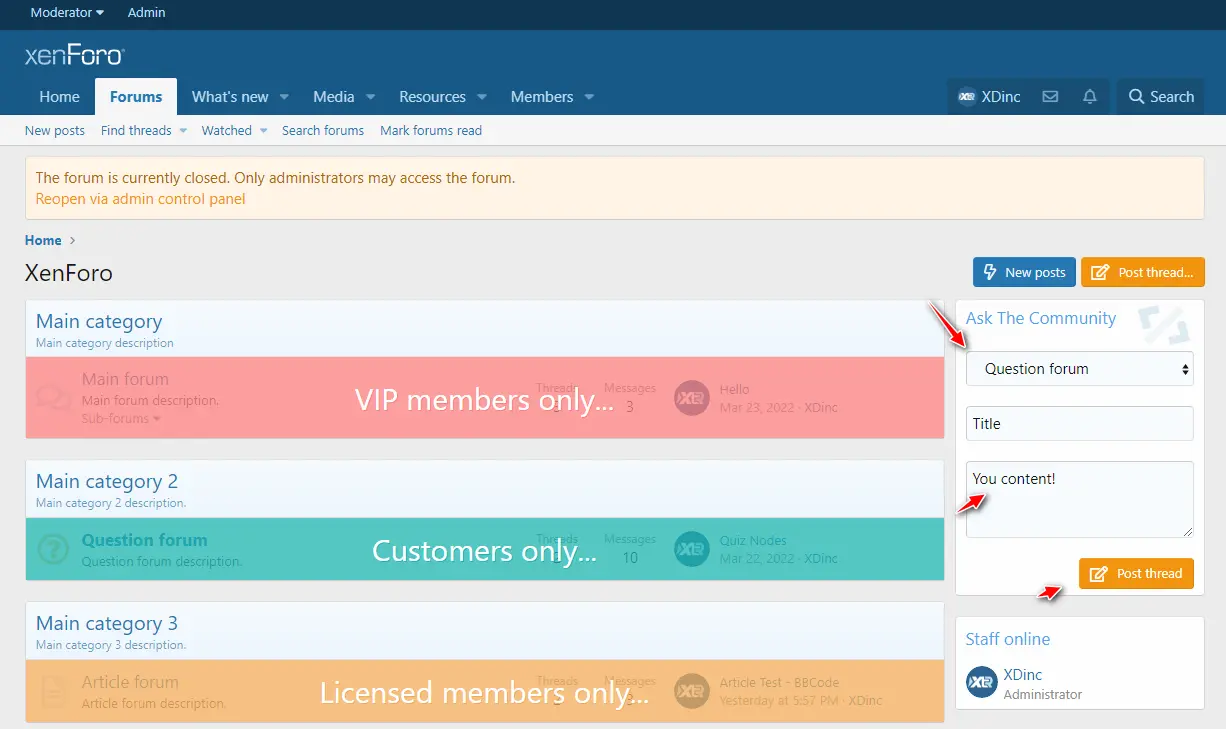Open the Question forum select box

[x=1079, y=369]
